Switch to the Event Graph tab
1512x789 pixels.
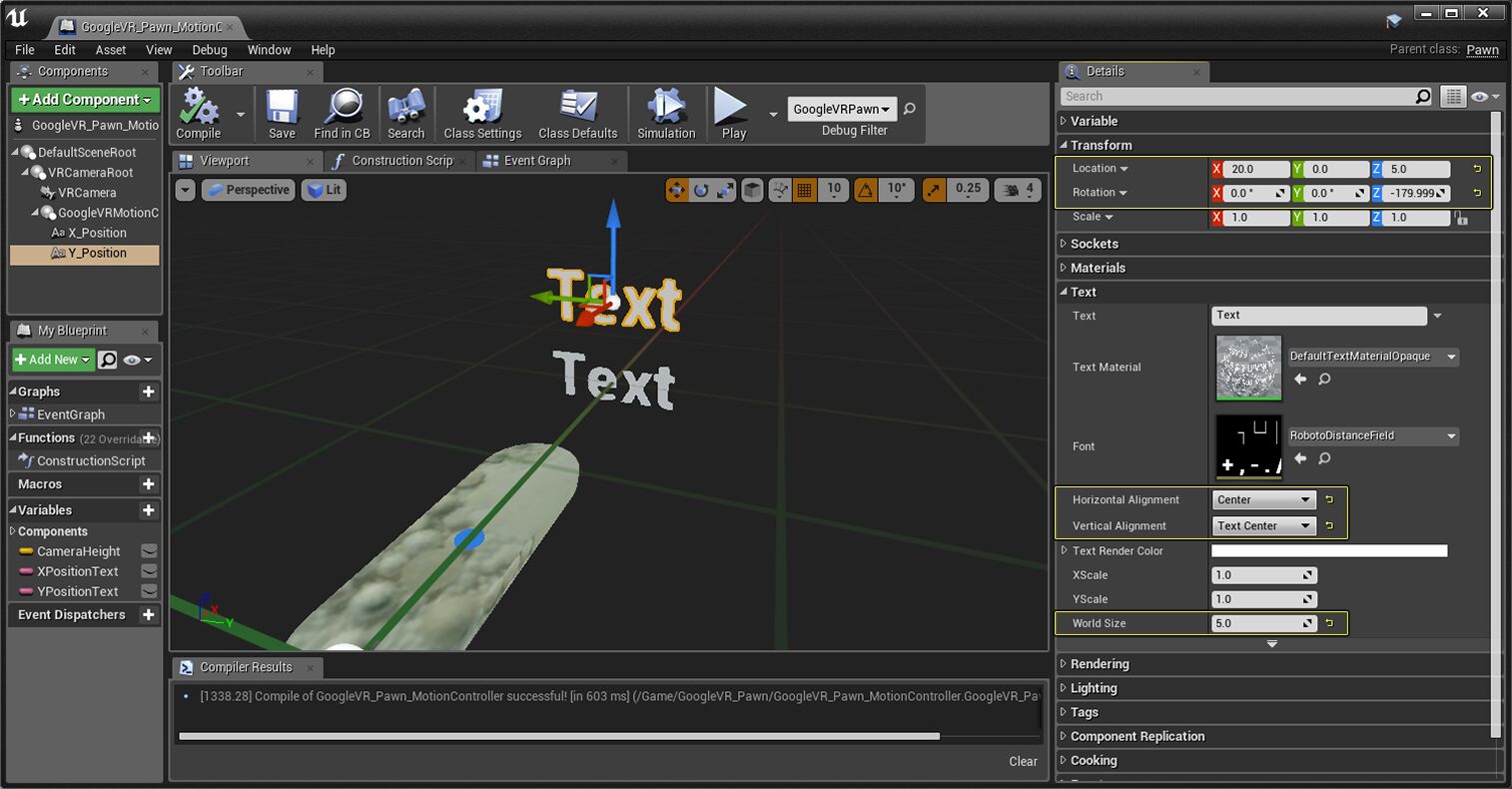click(537, 161)
